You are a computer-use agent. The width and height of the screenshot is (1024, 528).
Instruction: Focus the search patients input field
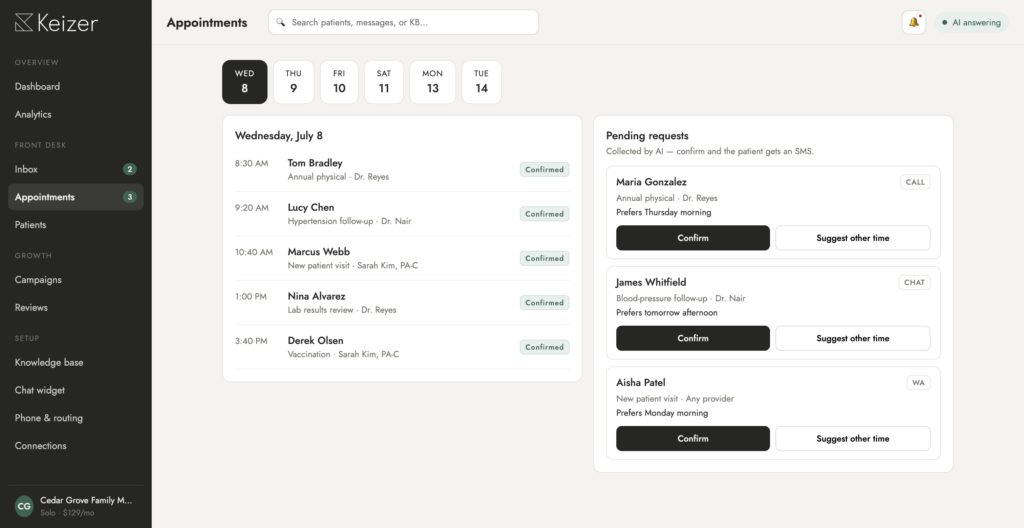[x=403, y=22]
